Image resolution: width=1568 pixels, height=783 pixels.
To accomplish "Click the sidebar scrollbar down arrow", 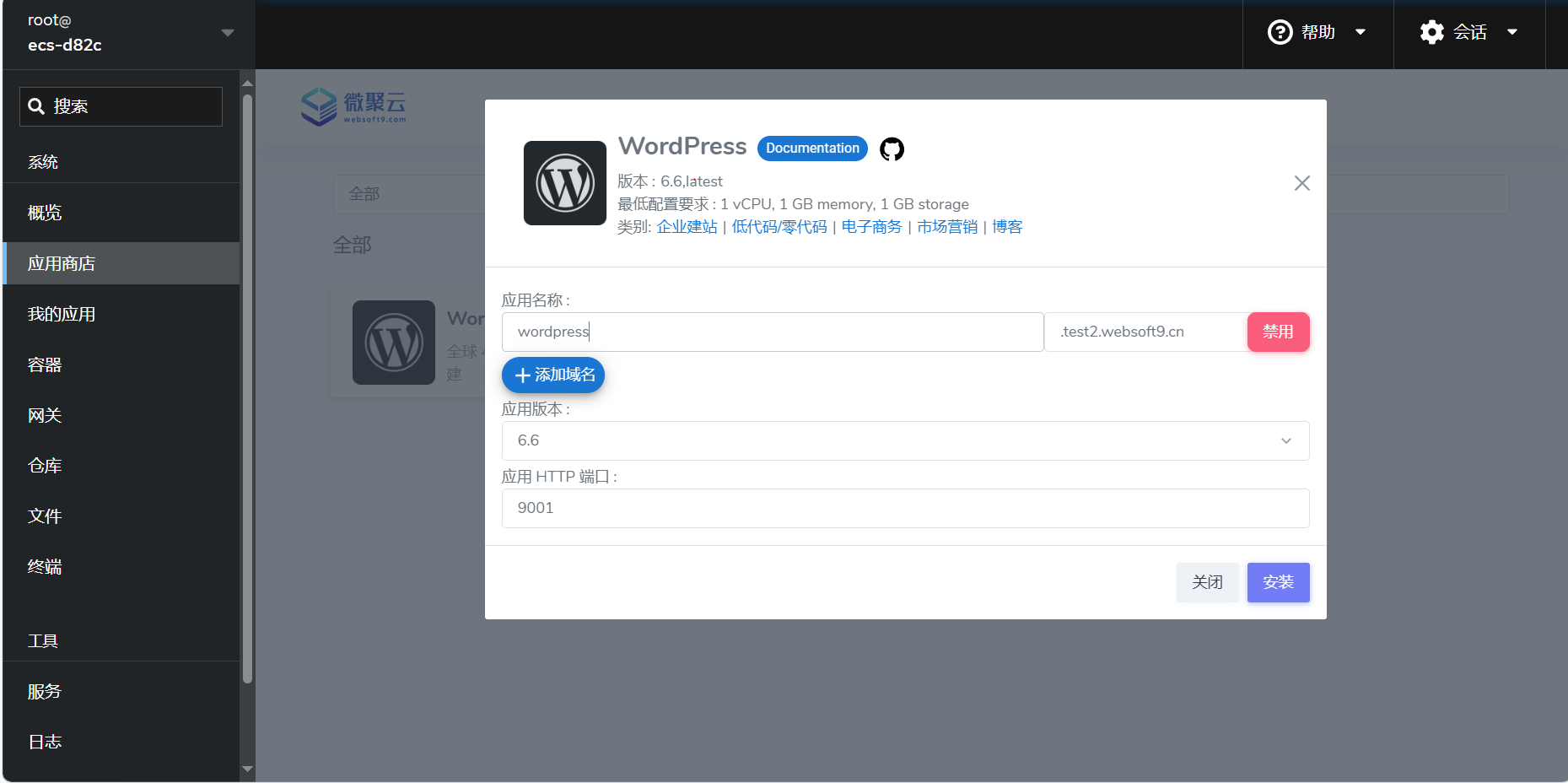I will [247, 769].
